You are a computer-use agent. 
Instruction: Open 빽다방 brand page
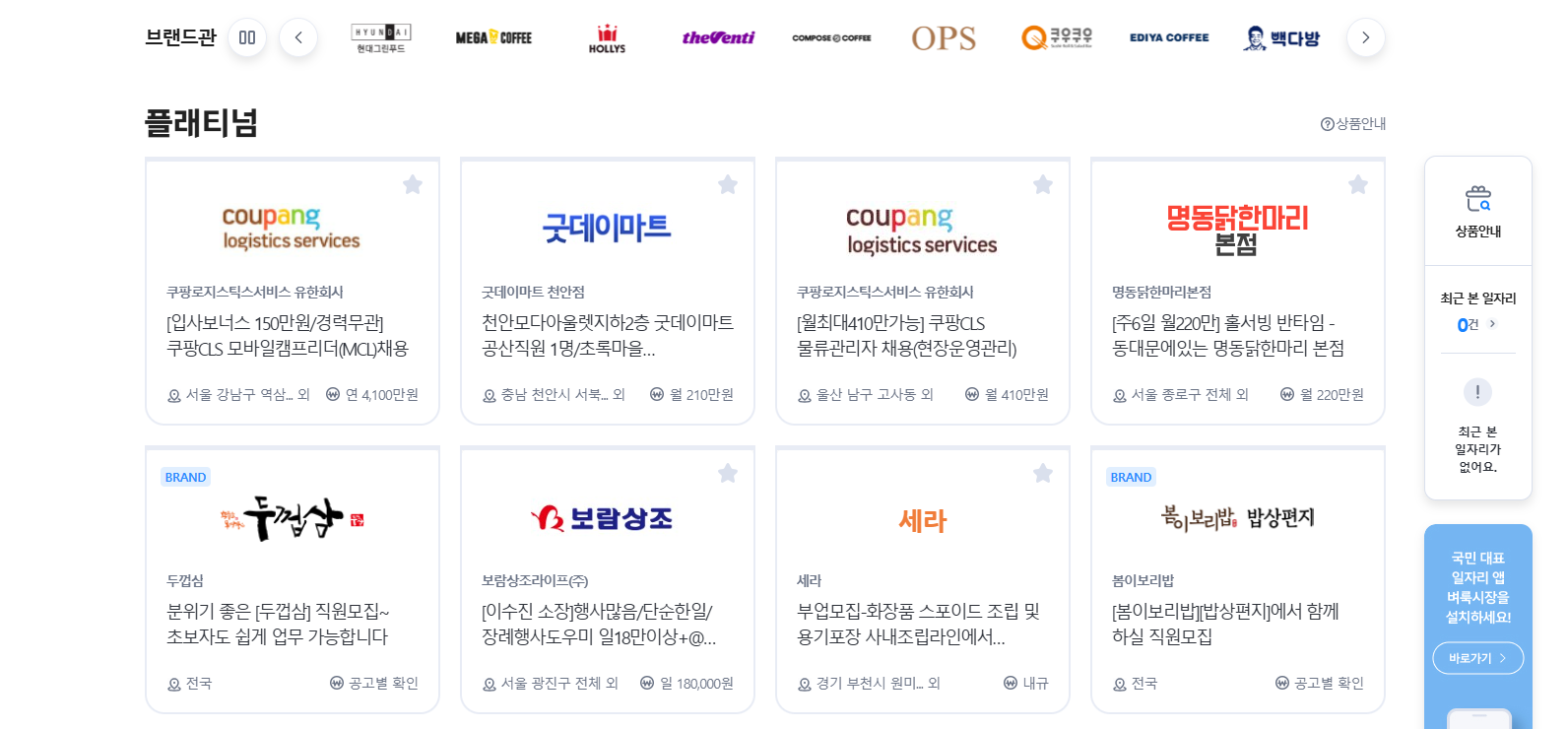click(x=1281, y=37)
